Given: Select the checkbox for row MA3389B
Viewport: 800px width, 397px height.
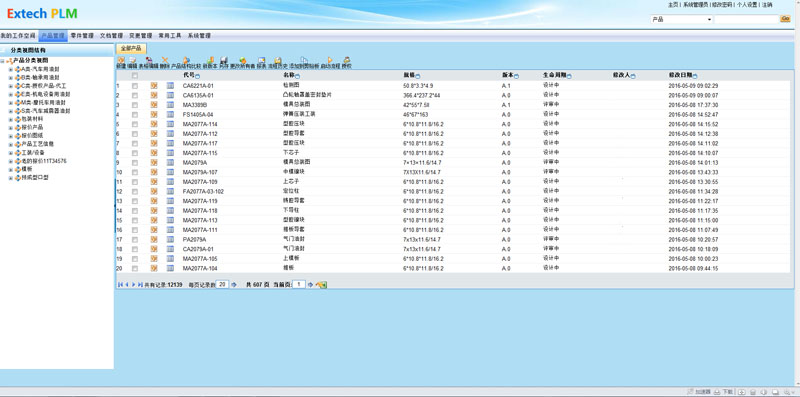Looking at the screenshot, I should pyautogui.click(x=135, y=105).
